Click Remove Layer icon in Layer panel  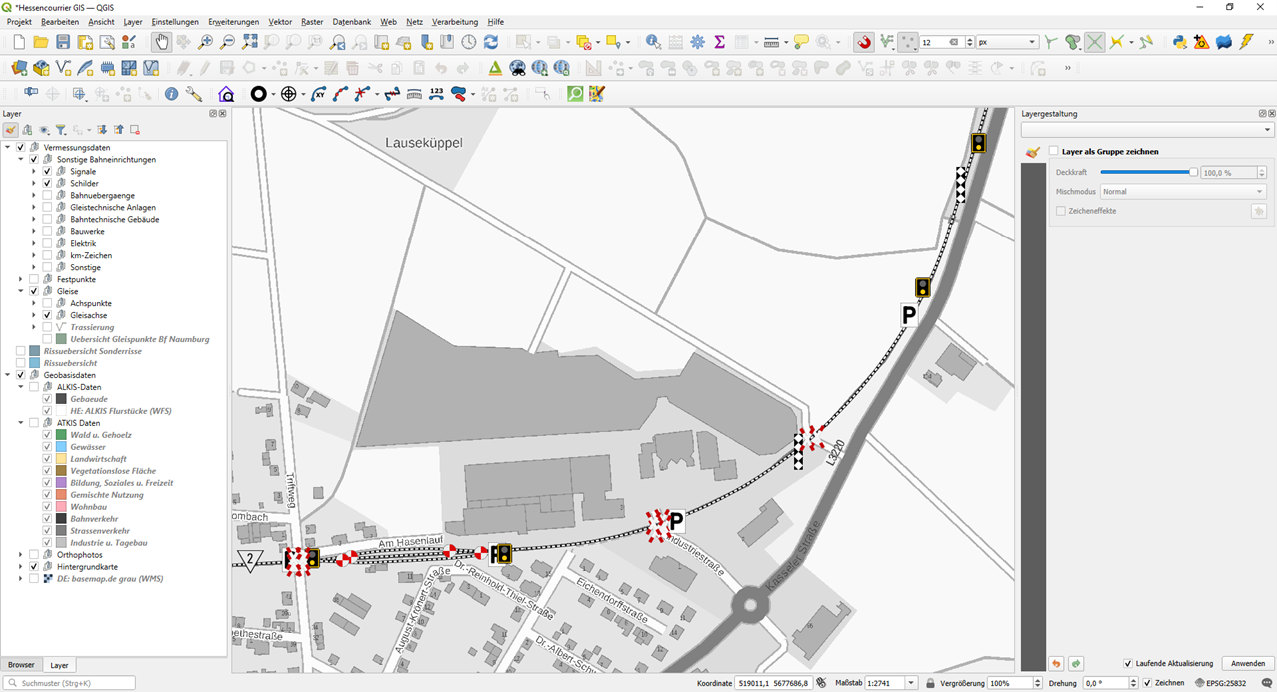pos(135,130)
